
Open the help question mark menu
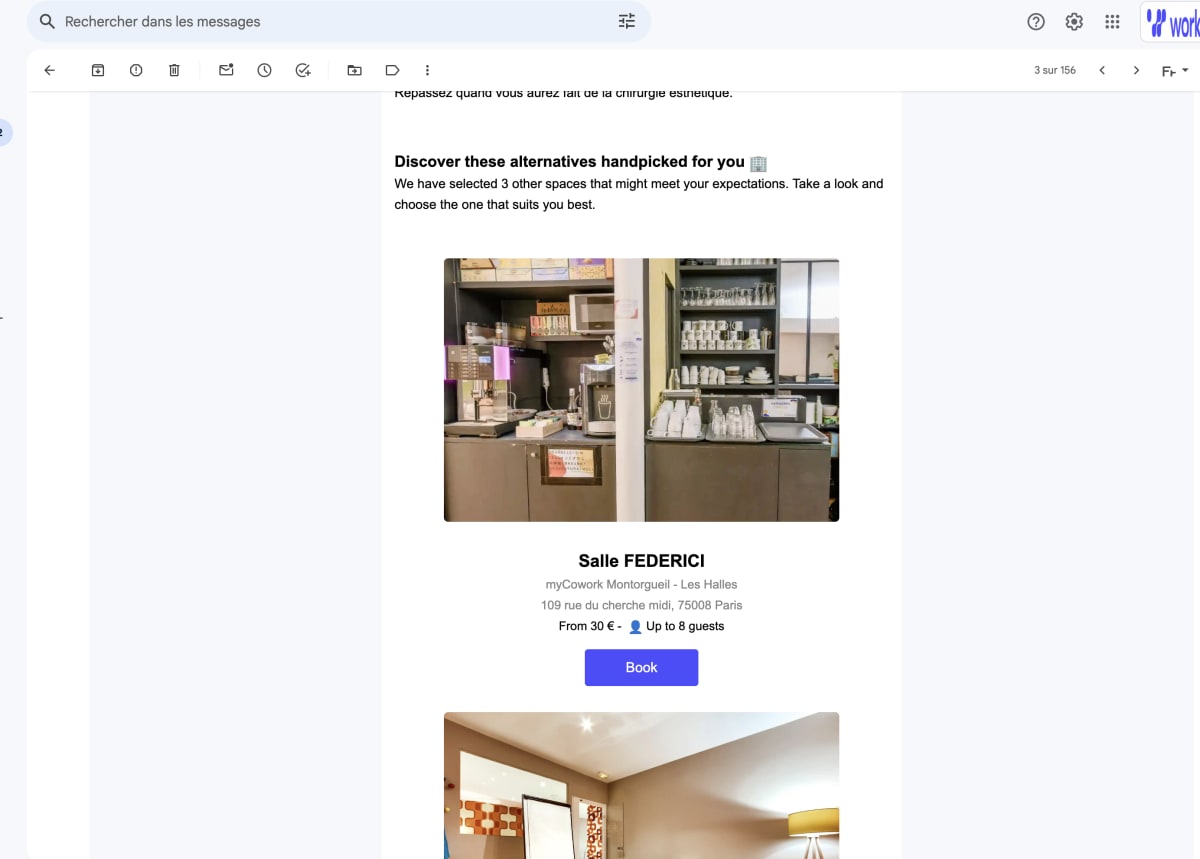(x=1036, y=21)
